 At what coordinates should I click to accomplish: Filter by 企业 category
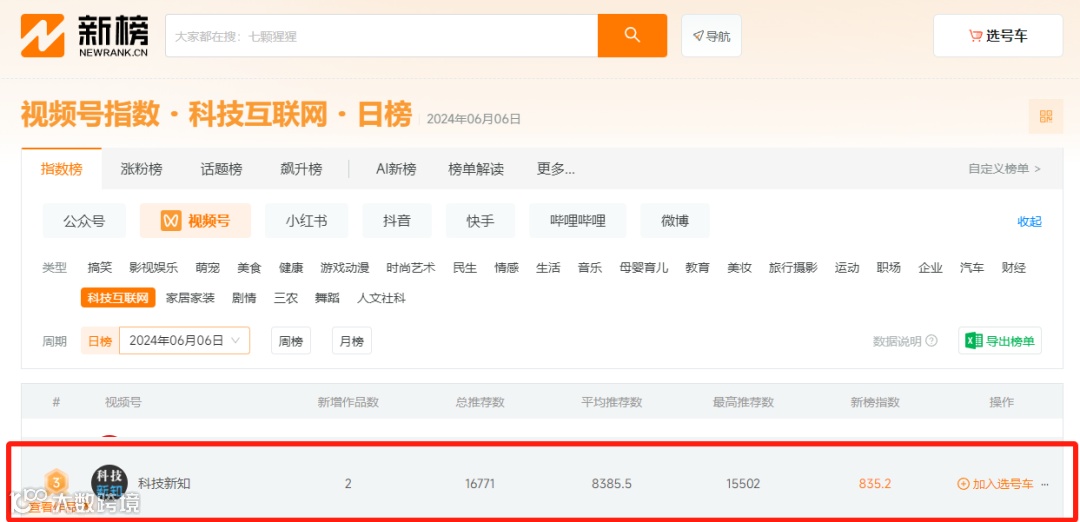click(931, 268)
